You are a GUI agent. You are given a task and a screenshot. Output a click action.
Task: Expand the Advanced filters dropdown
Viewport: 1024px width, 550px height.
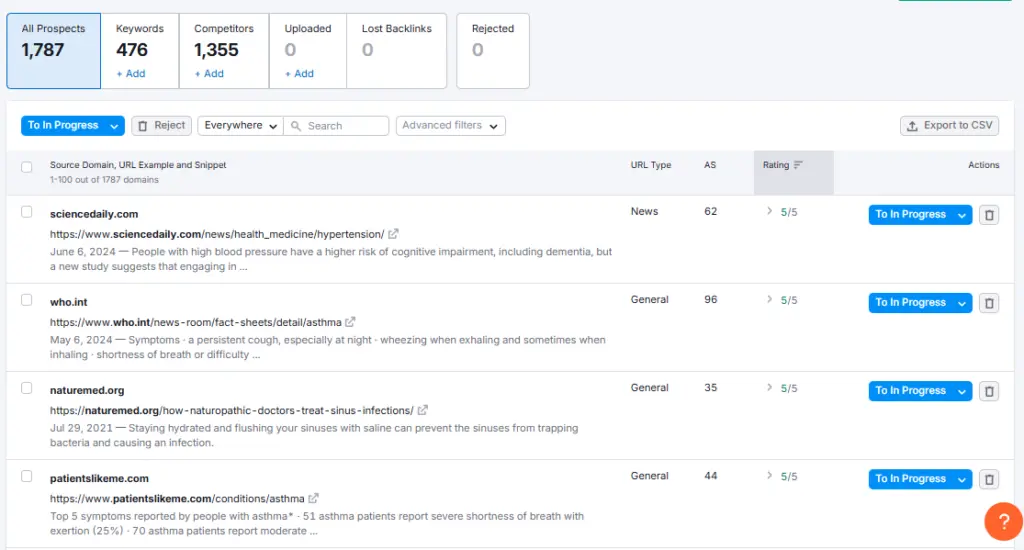(x=450, y=126)
